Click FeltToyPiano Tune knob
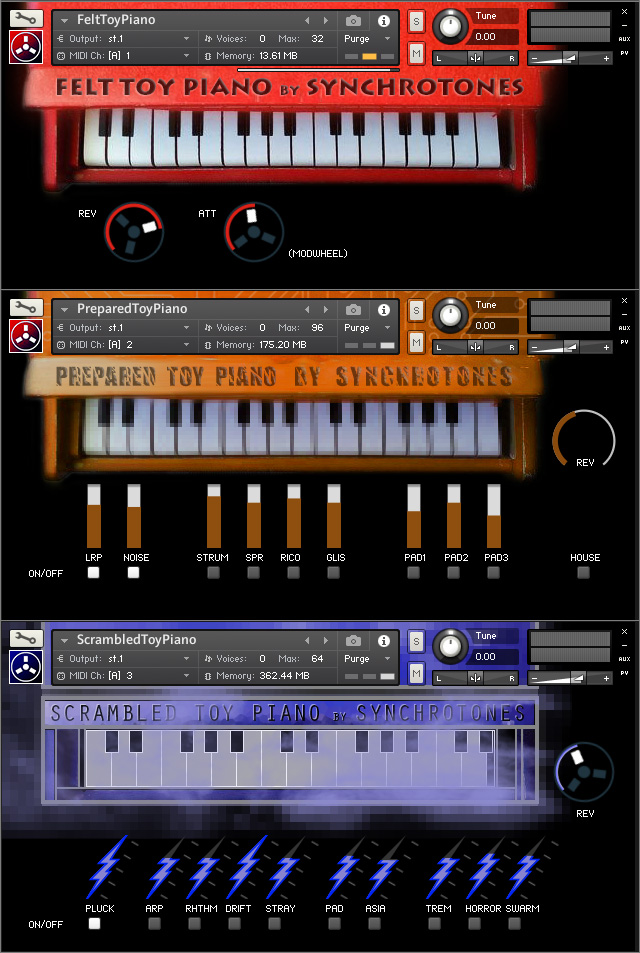This screenshot has width=640, height=953. 450,26
